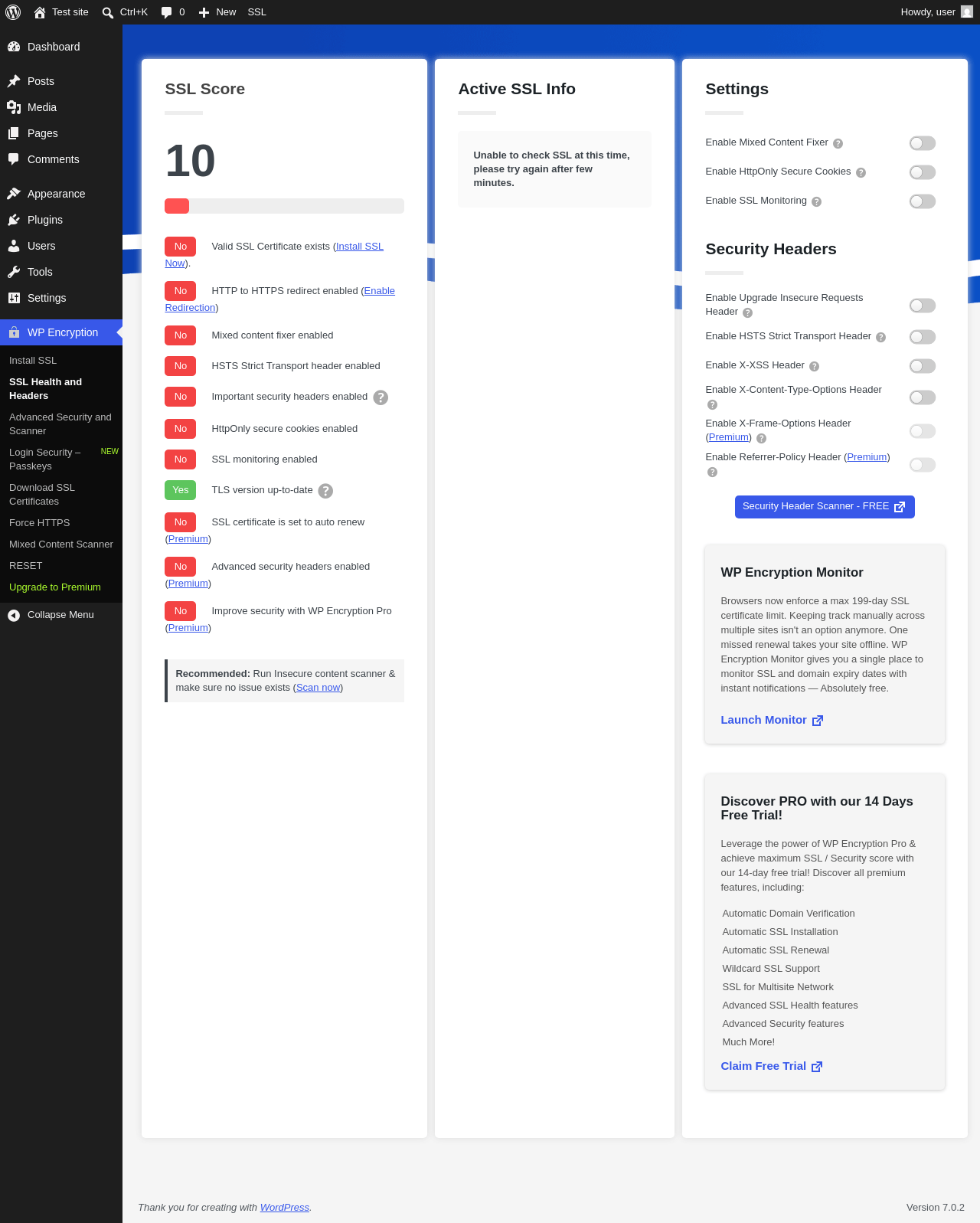Click SSL item in top admin bar

256,12
